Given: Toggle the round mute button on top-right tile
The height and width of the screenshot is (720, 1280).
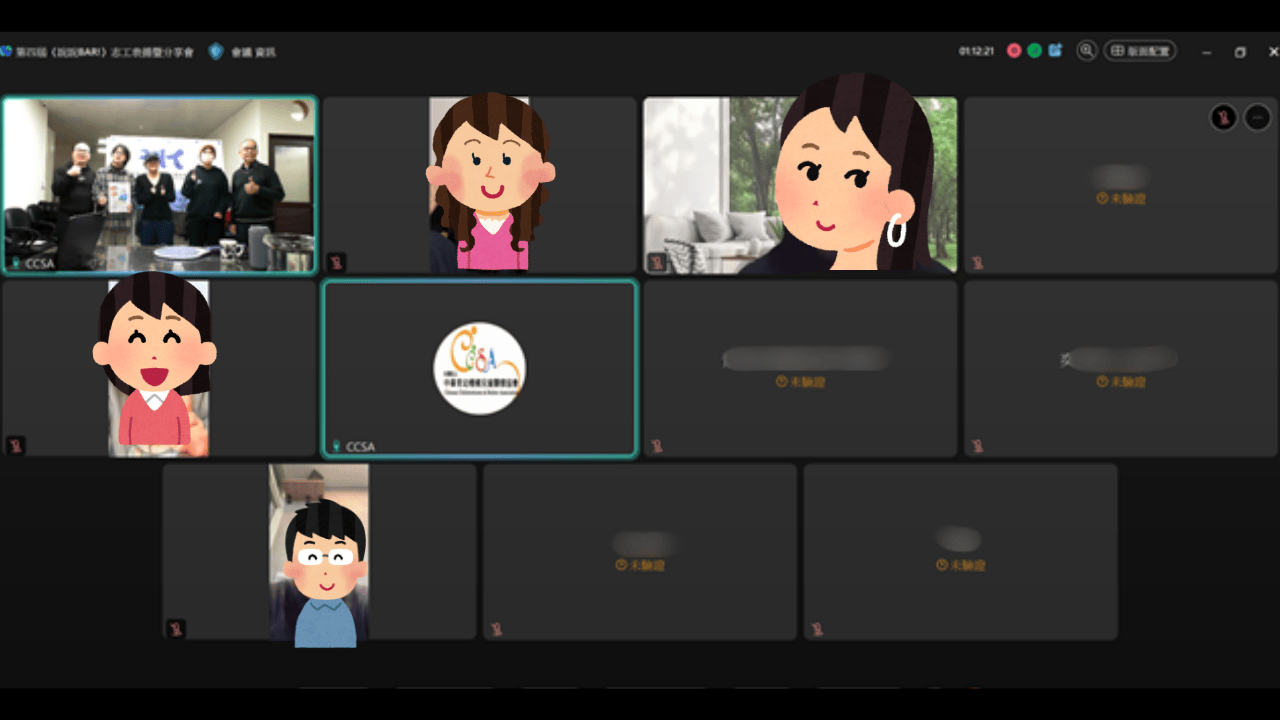Looking at the screenshot, I should pyautogui.click(x=1223, y=118).
